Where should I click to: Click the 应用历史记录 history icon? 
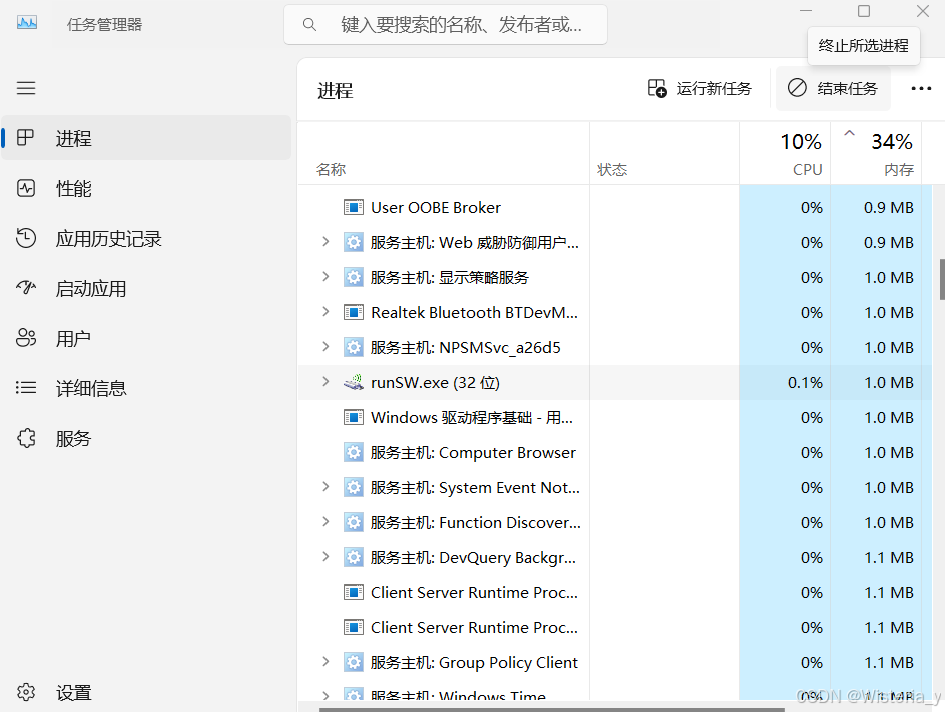pyautogui.click(x=26, y=238)
